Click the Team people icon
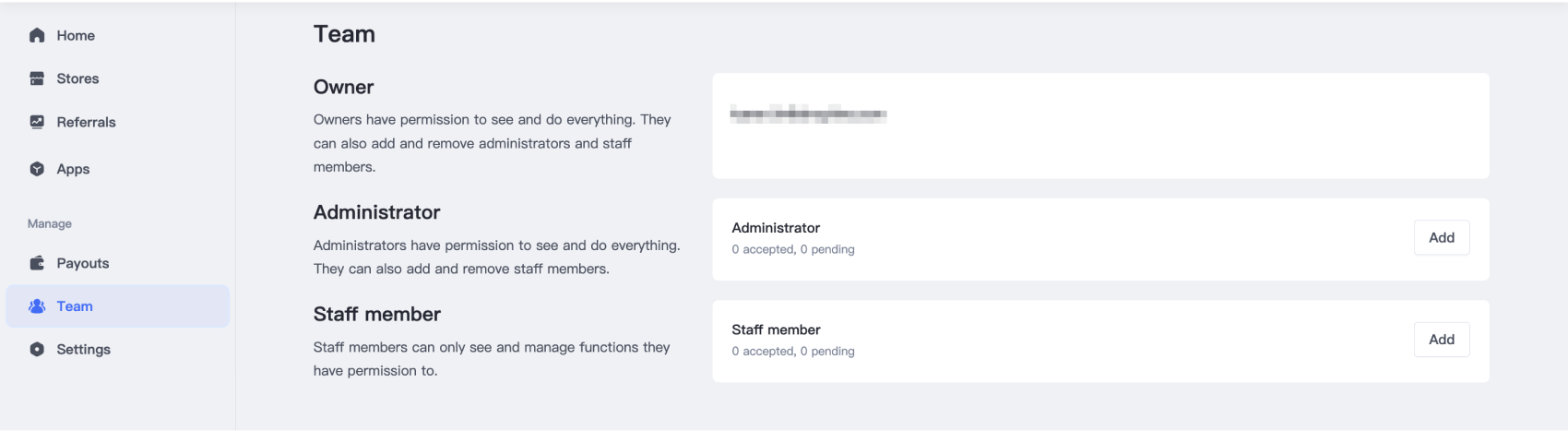Image resolution: width=1568 pixels, height=431 pixels. tap(37, 306)
